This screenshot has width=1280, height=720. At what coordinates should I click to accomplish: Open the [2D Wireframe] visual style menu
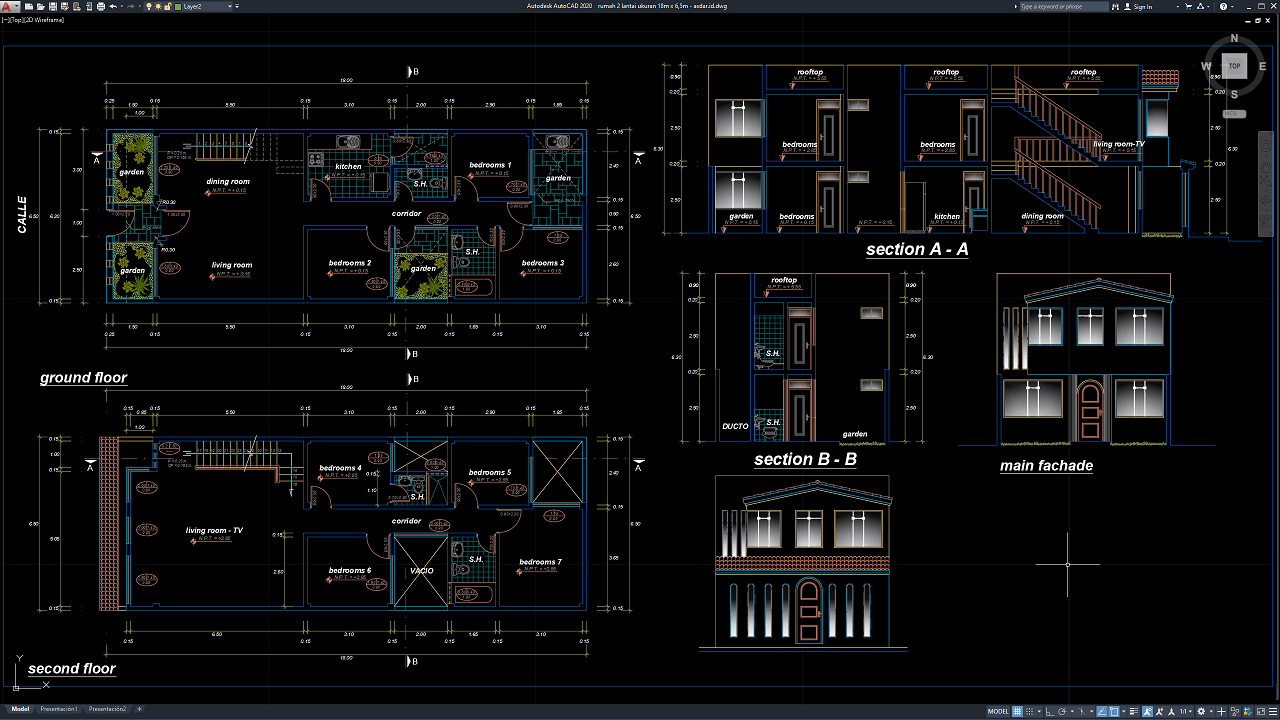click(x=45, y=20)
